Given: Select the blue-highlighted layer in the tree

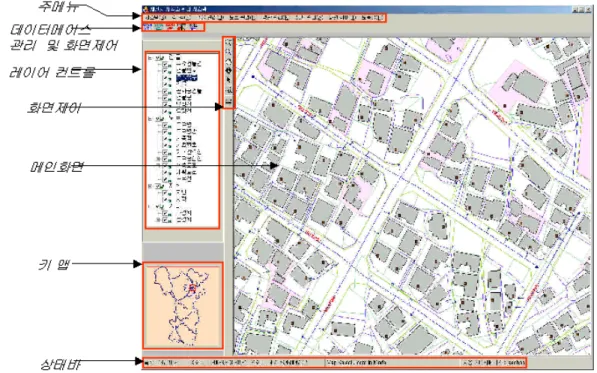Looking at the screenshot, I should click(187, 78).
